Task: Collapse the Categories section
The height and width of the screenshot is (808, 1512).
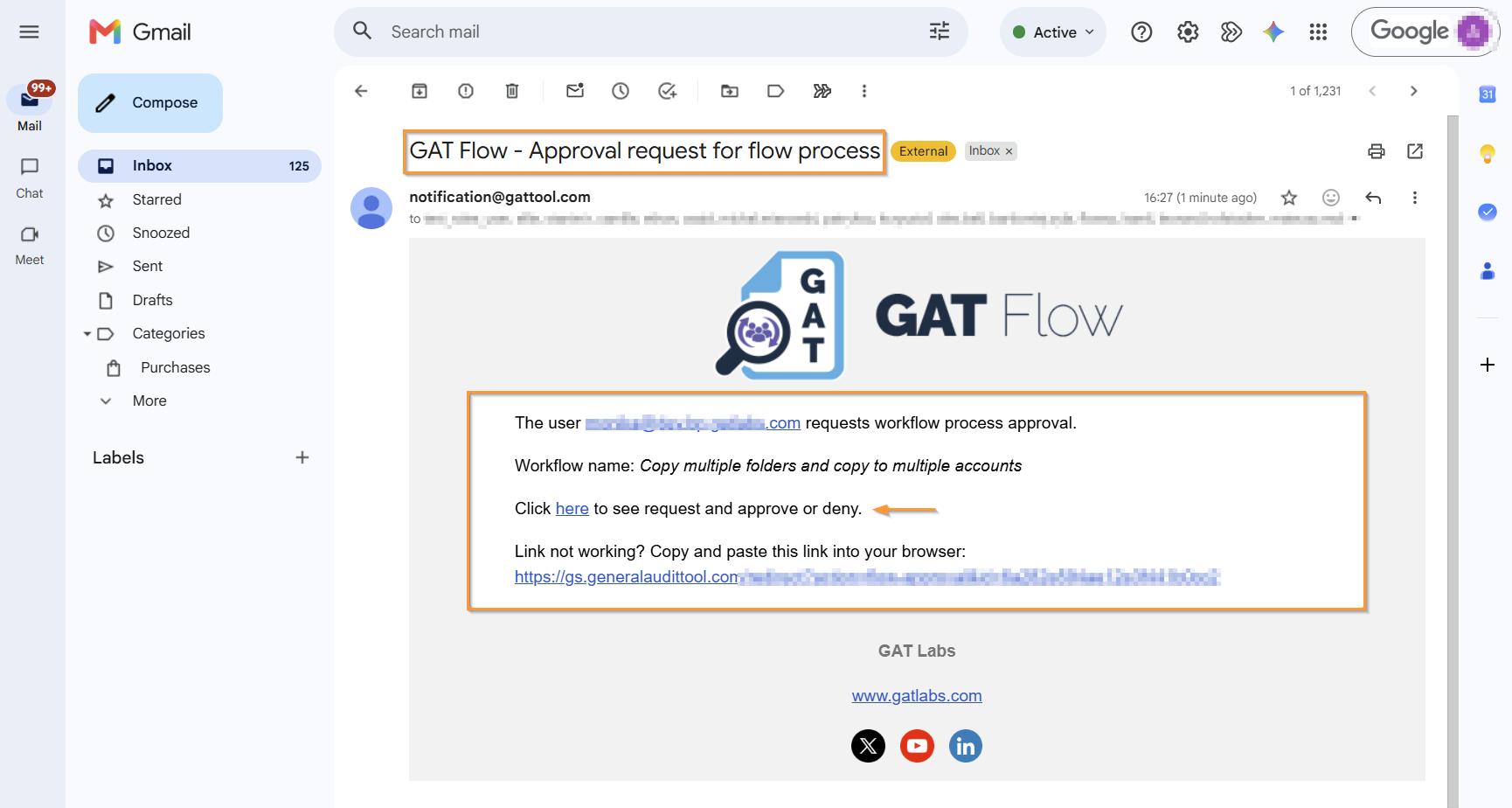Action: click(87, 334)
